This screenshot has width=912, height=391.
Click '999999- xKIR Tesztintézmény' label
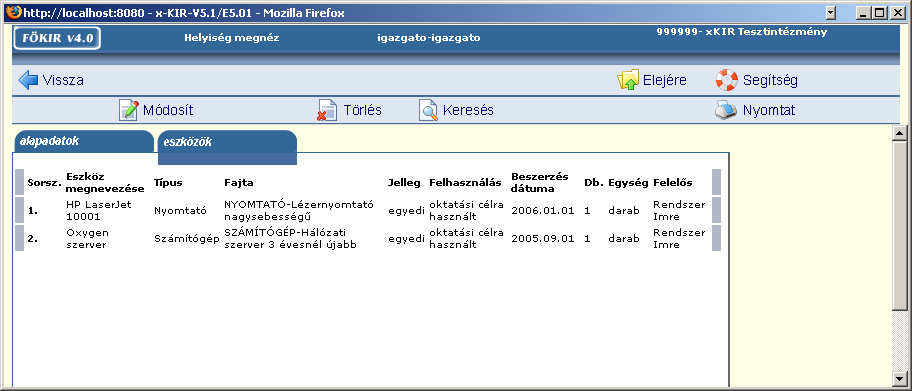click(x=742, y=32)
